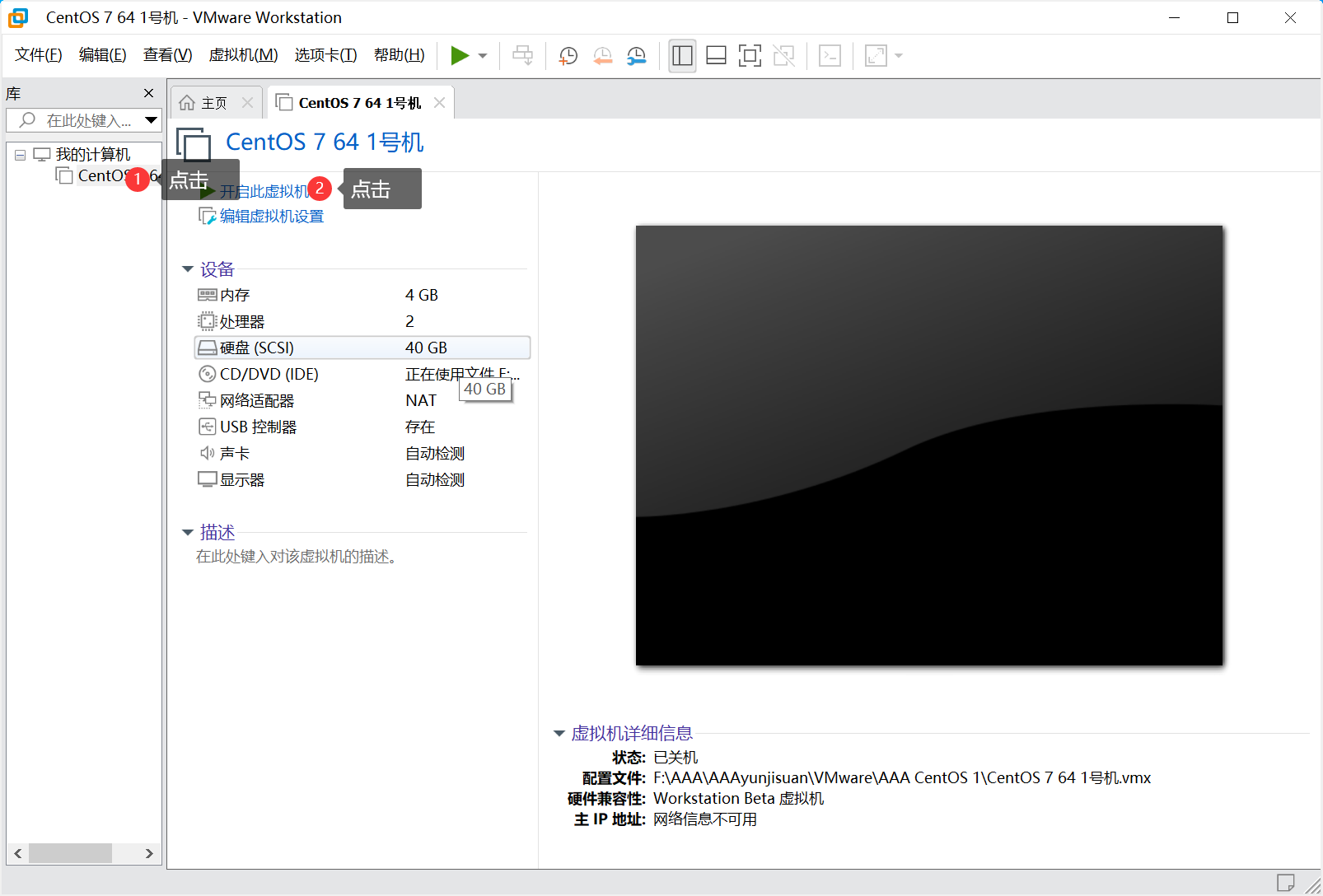Click the sound card speaker icon
Screen dimensions: 1323x896
pos(207,453)
